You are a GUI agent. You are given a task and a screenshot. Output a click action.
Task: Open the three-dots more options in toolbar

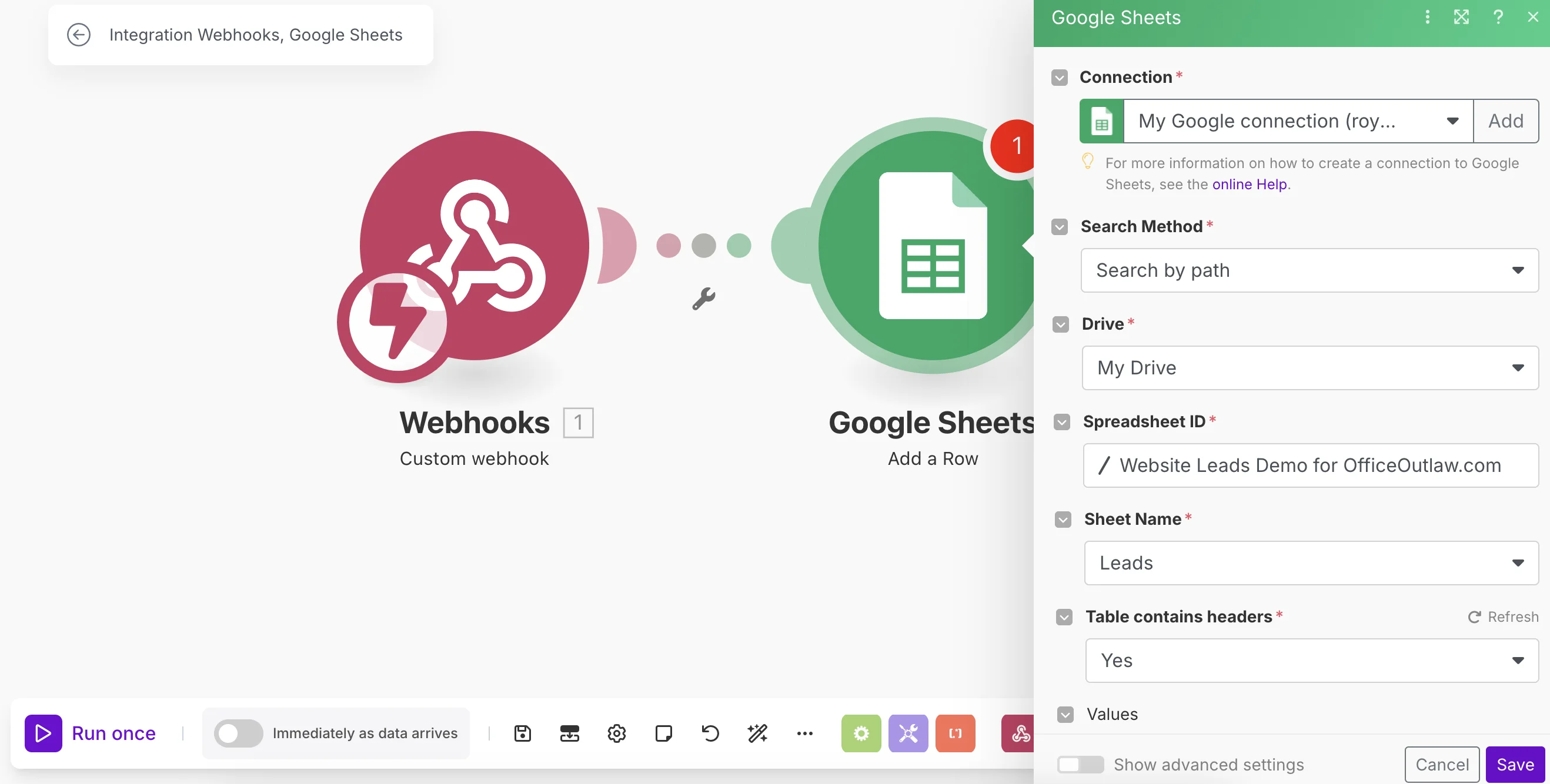[804, 733]
